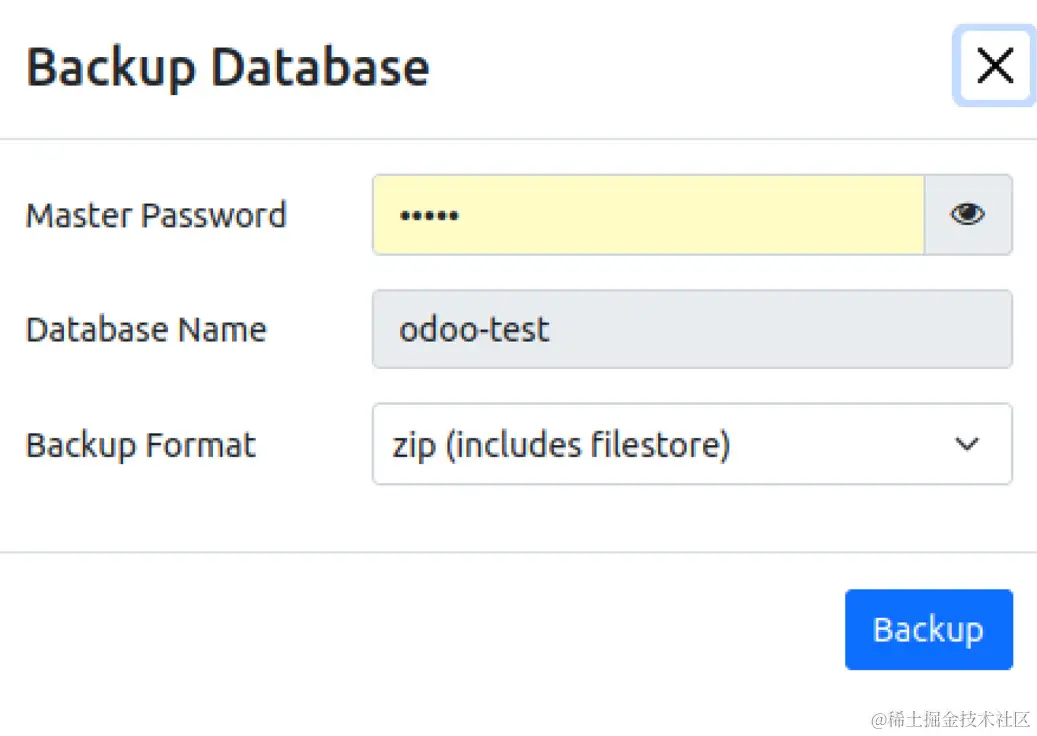
Task: Click the Backup Database dialog title
Action: tap(228, 67)
